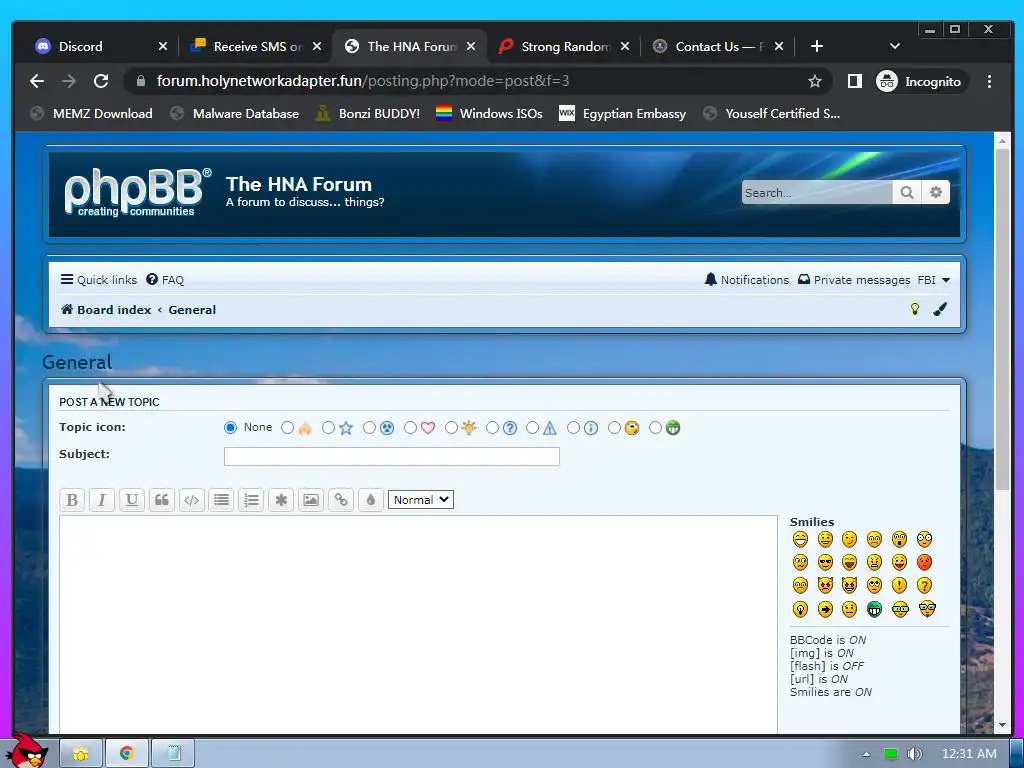Open Private messages link

point(854,280)
